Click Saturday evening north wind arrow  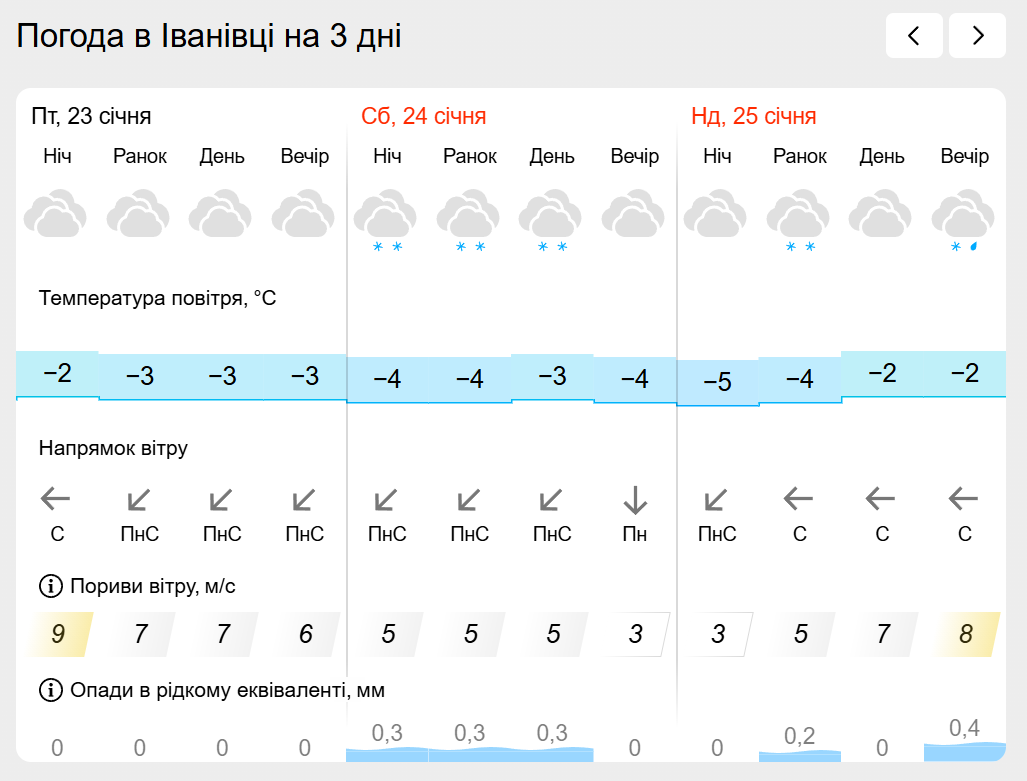tap(635, 498)
